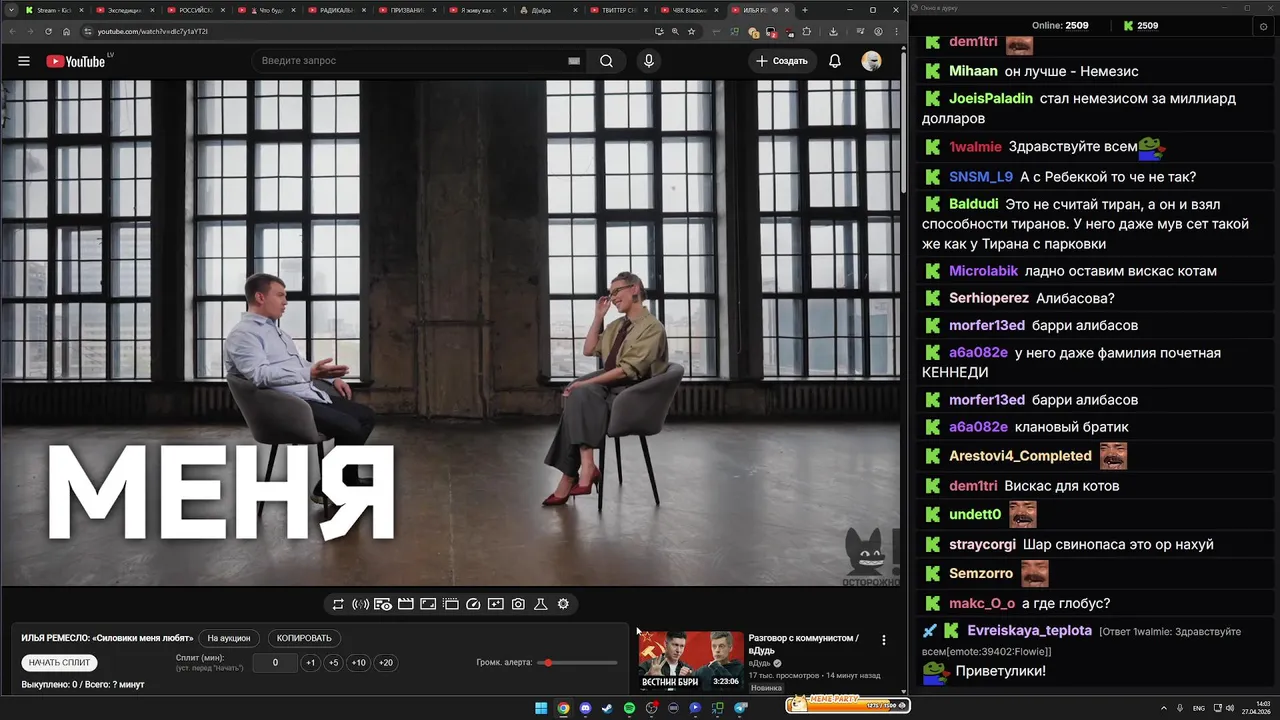
Task: Open Discord from the taskbar
Action: 585,708
